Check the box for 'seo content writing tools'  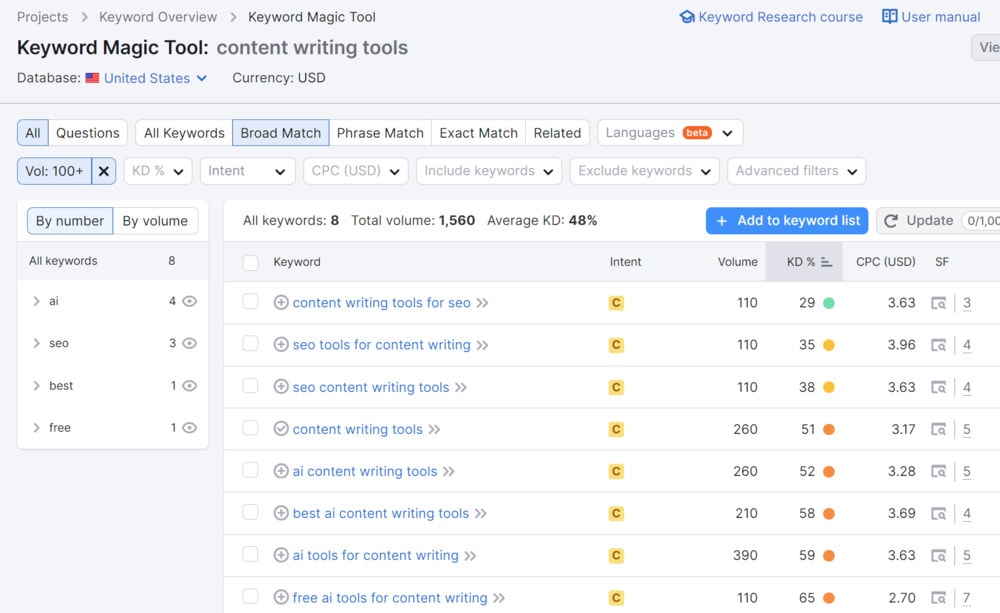click(250, 386)
